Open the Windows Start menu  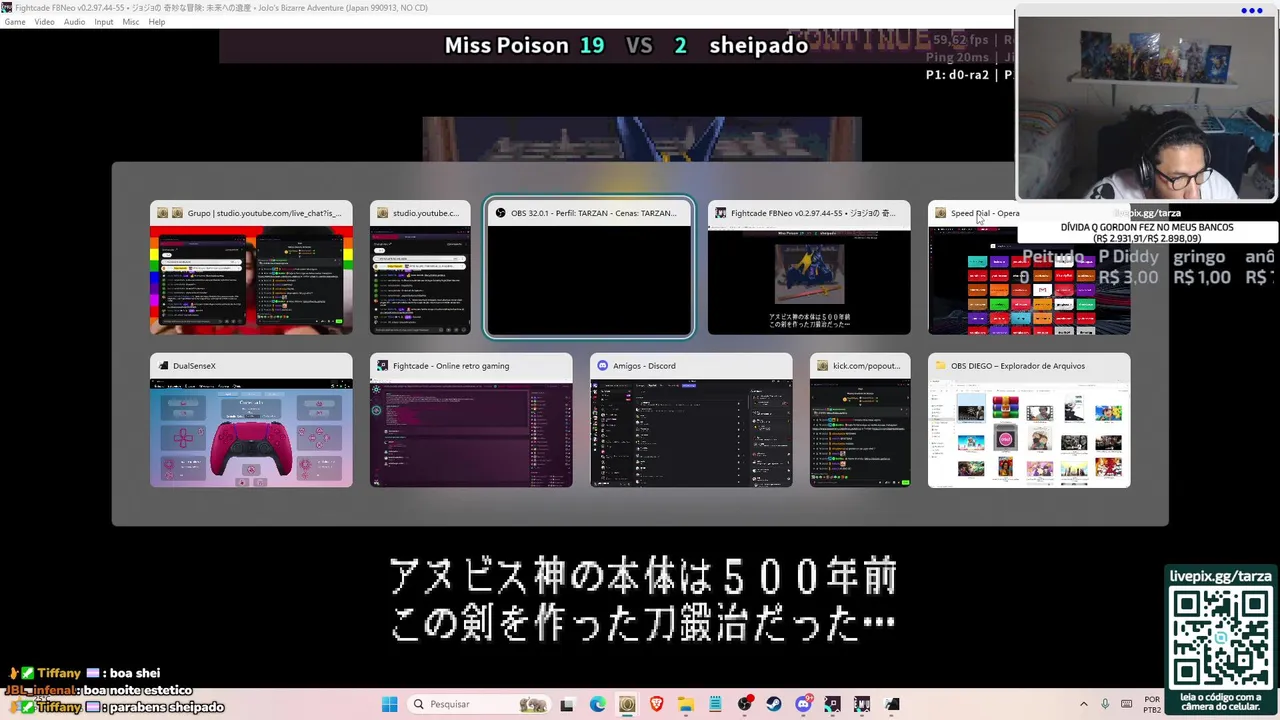[389, 704]
